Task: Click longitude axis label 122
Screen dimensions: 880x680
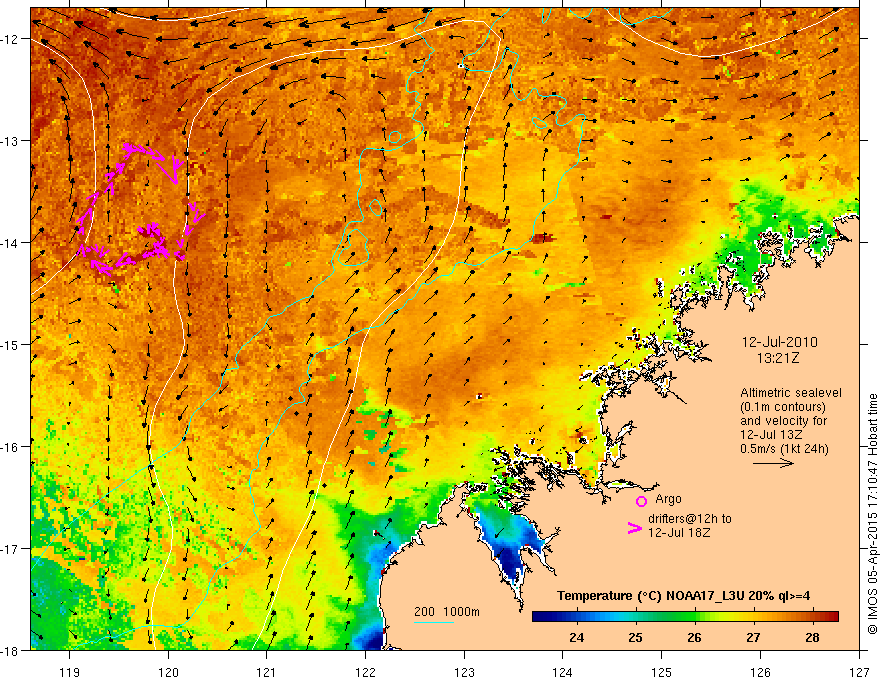Action: 365,672
